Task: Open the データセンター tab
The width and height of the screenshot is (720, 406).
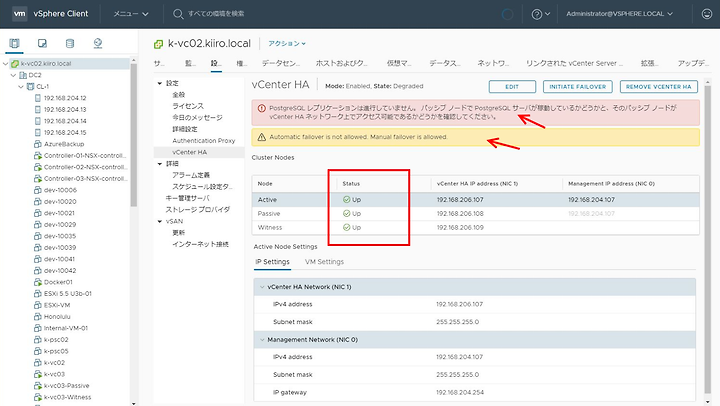Action: click(x=281, y=63)
